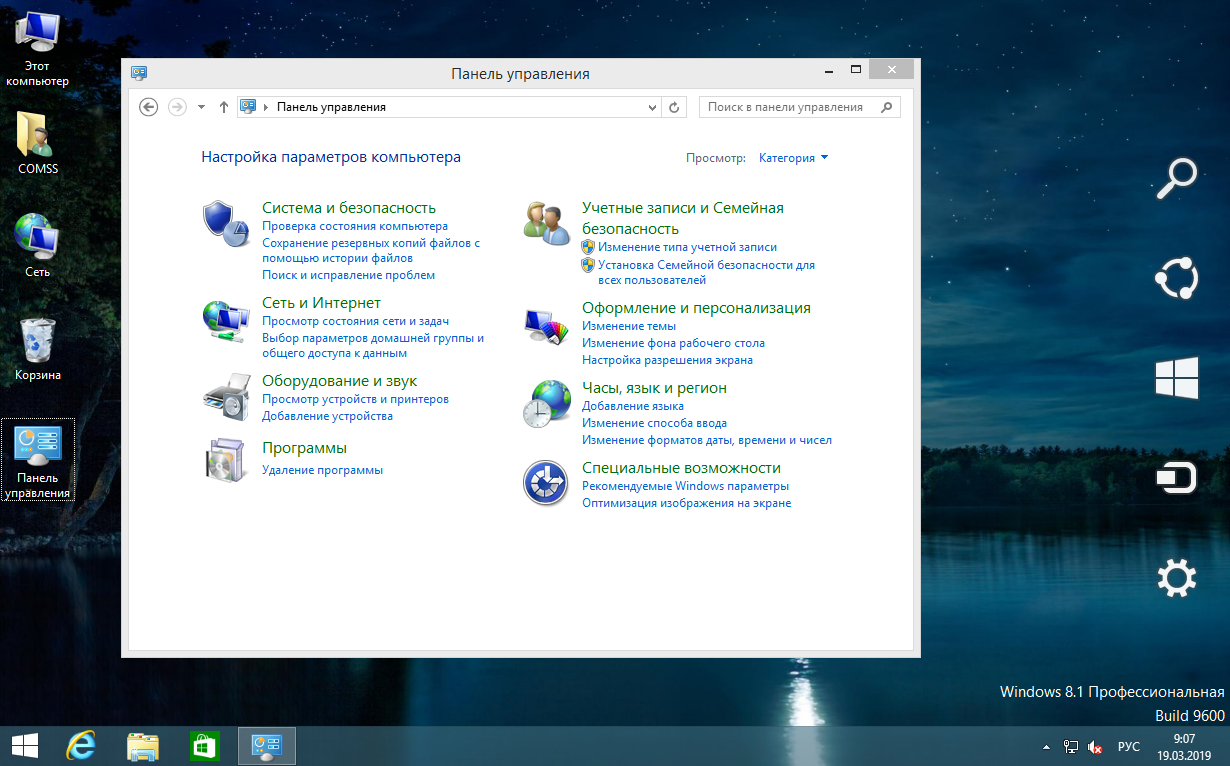Click the Share charm icon

click(x=1176, y=279)
